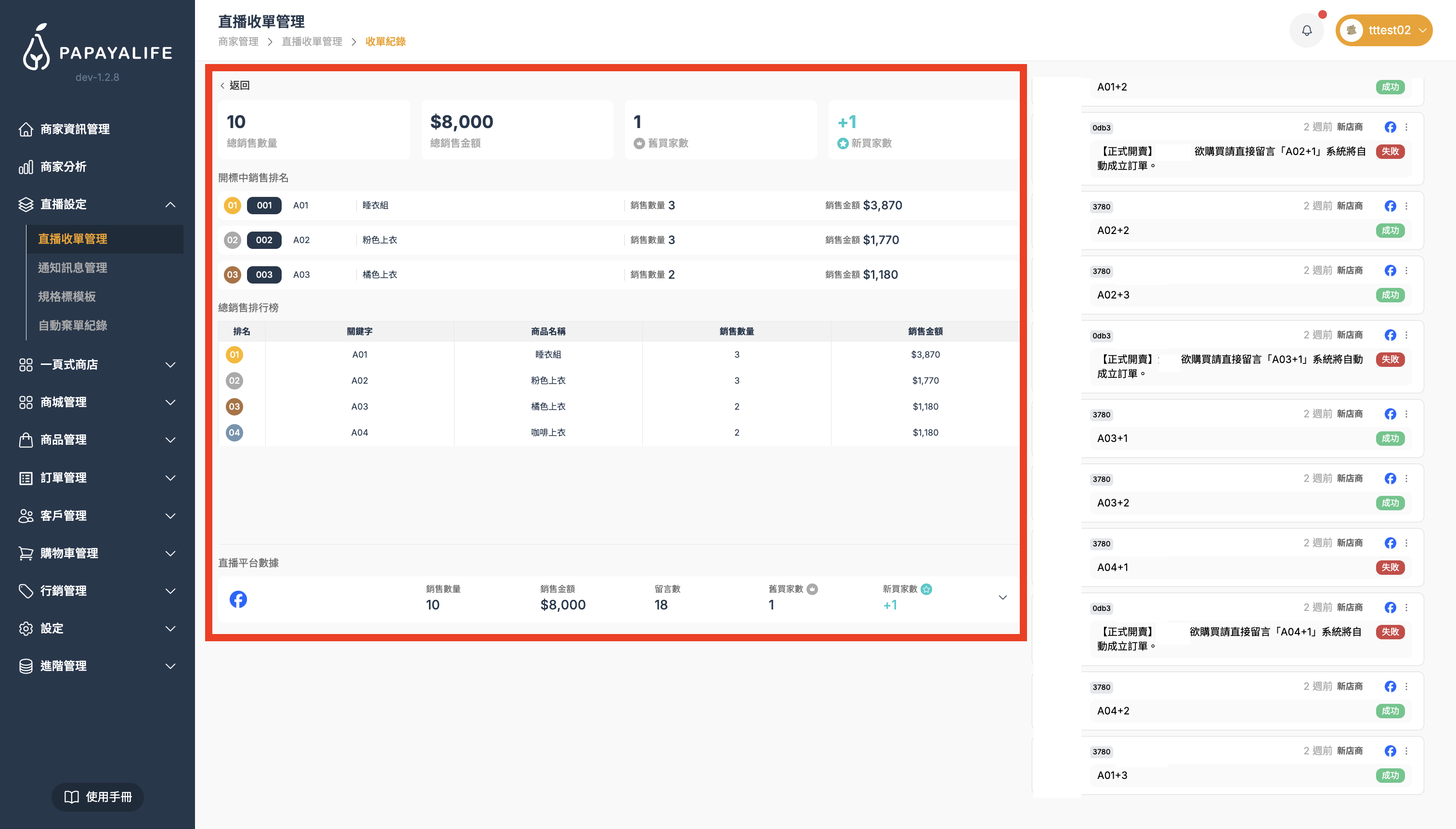Expand the Facebook platform data row chevron

1002,597
